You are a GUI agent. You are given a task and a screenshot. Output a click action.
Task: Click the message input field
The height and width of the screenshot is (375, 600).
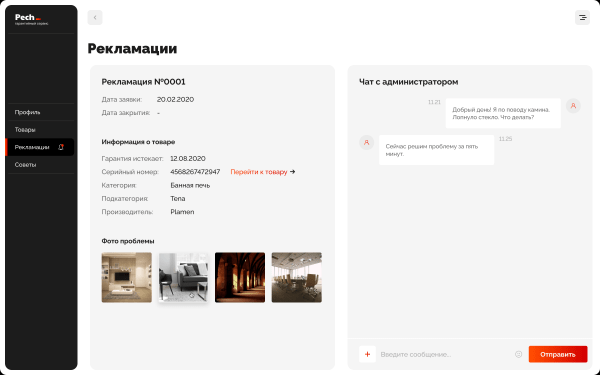[x=446, y=354]
